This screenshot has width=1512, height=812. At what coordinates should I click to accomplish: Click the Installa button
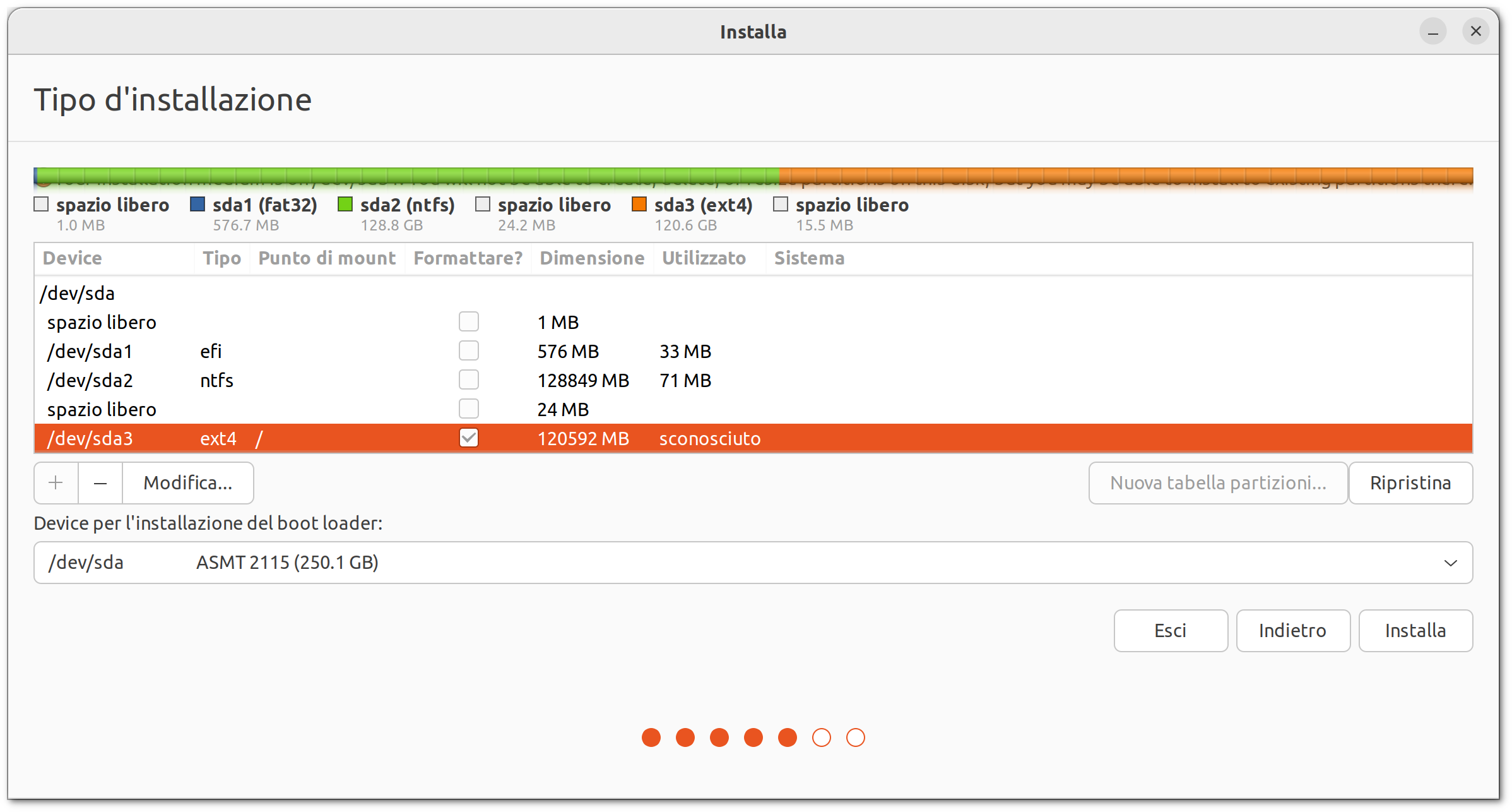pos(1415,631)
